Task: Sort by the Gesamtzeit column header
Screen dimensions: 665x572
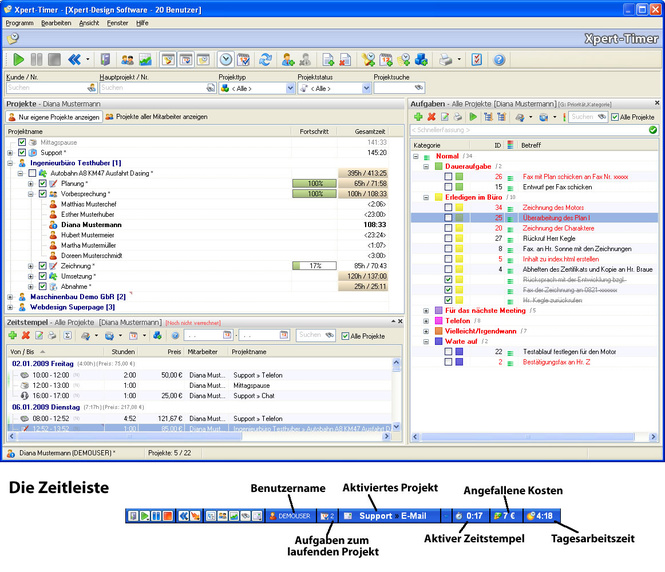Action: tap(364, 131)
